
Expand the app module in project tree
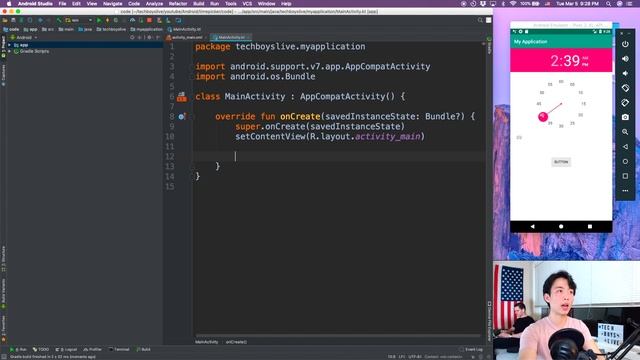pyautogui.click(x=9, y=45)
